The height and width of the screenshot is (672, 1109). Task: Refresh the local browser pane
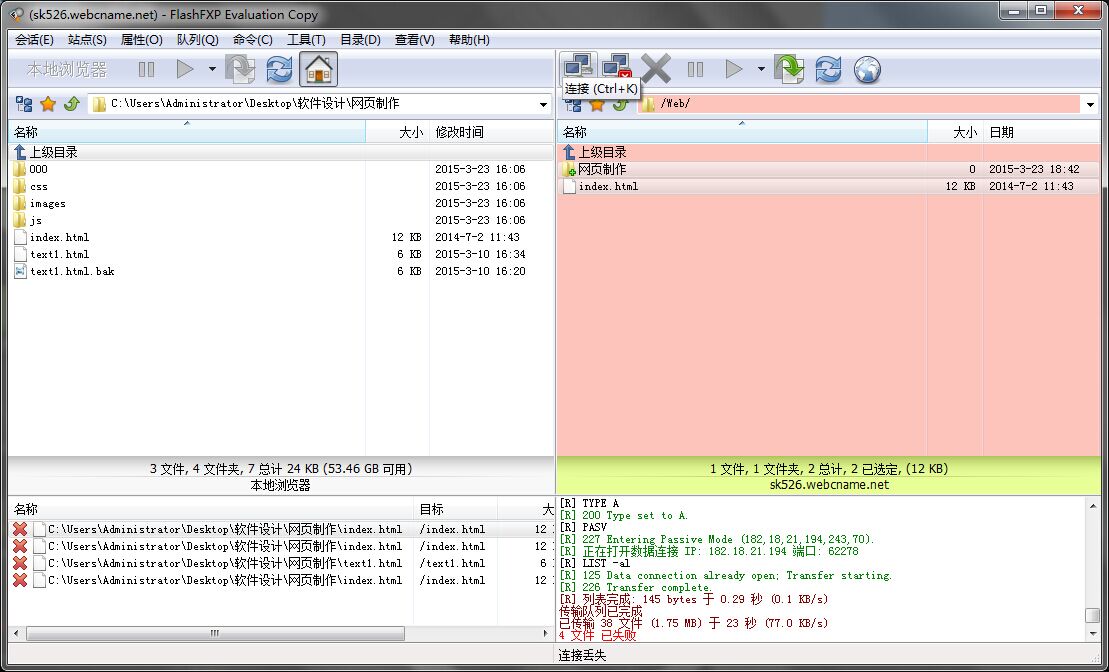coord(279,69)
